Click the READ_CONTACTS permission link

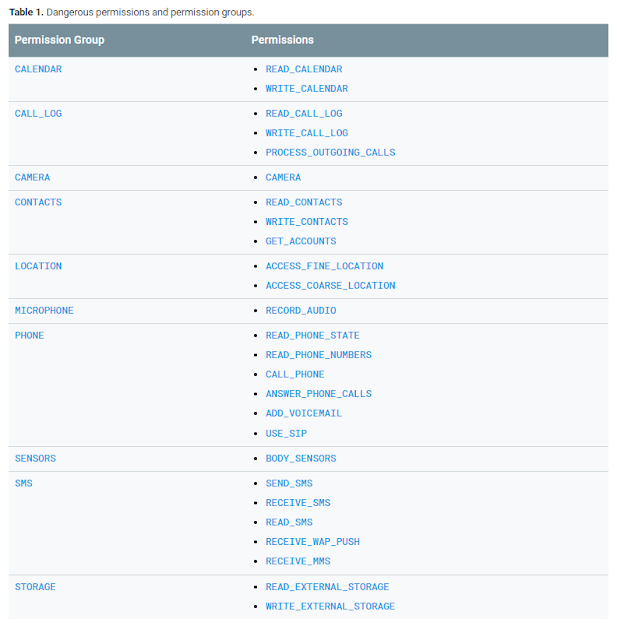[304, 202]
